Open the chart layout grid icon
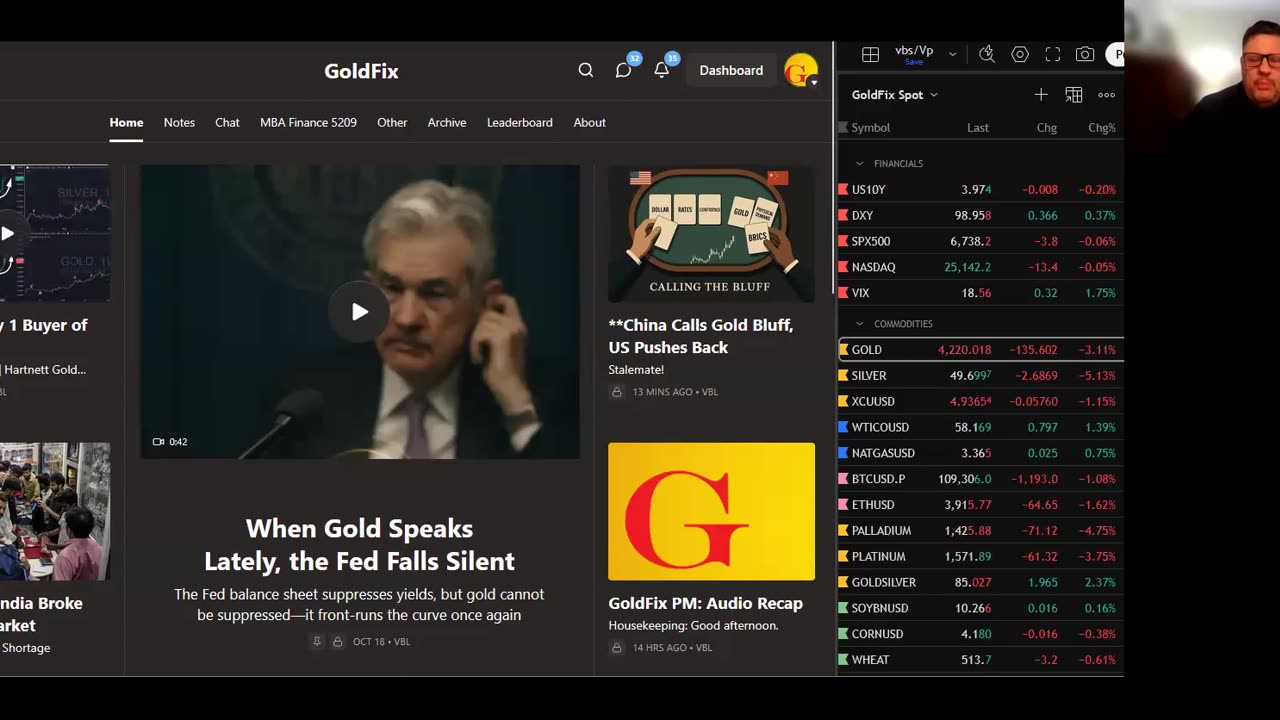1280x720 pixels. coord(871,55)
